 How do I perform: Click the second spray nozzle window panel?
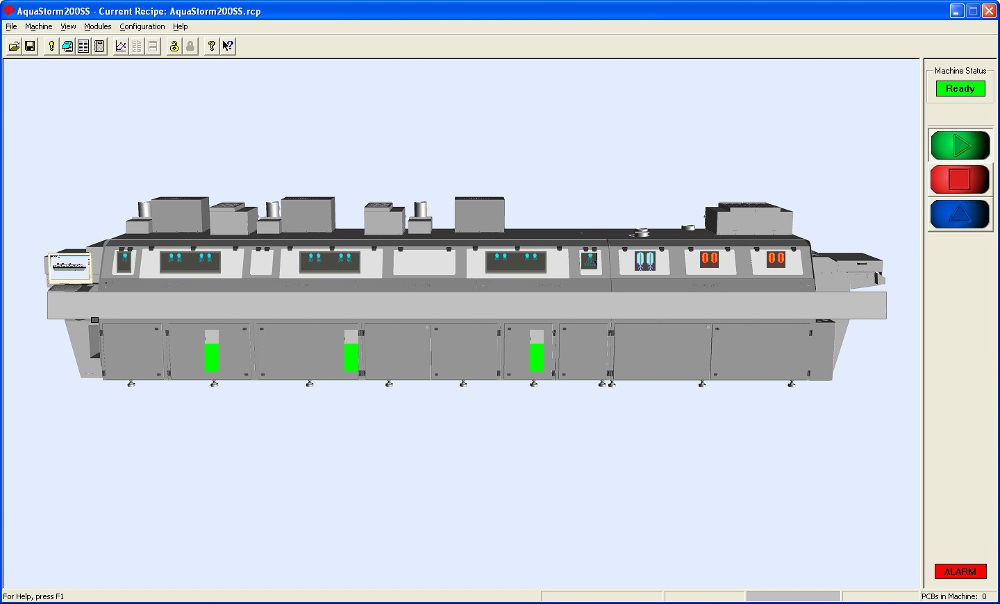330,261
